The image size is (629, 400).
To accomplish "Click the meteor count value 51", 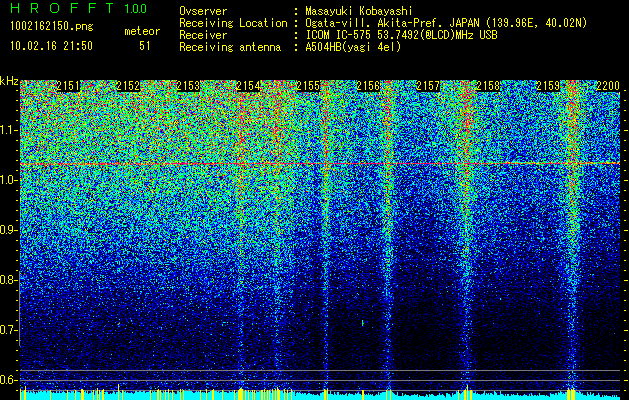I will (x=144, y=46).
